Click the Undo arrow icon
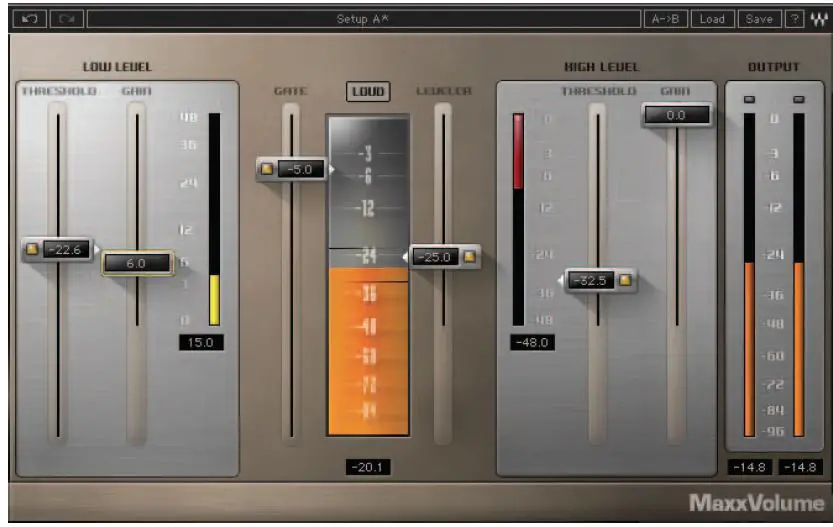833x527 pixels. tap(30, 19)
